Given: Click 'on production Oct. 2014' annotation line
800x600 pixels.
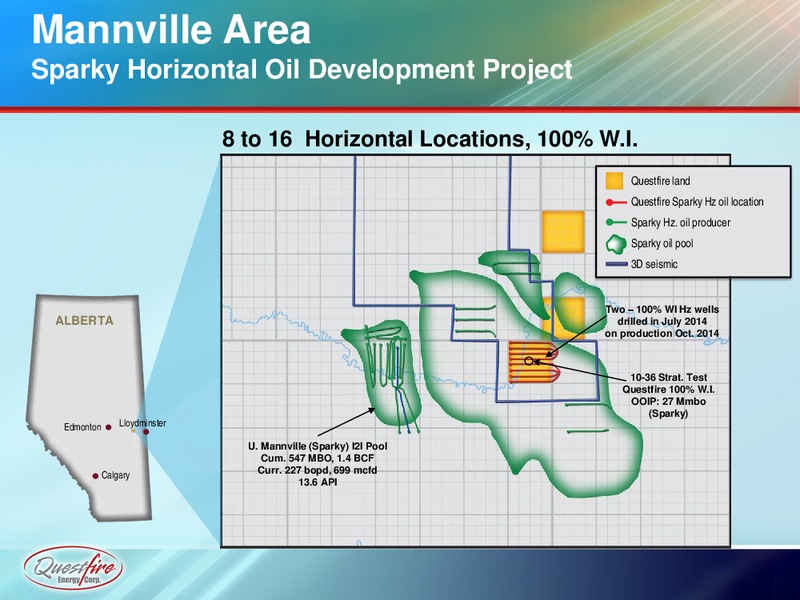Looking at the screenshot, I should 662,333.
